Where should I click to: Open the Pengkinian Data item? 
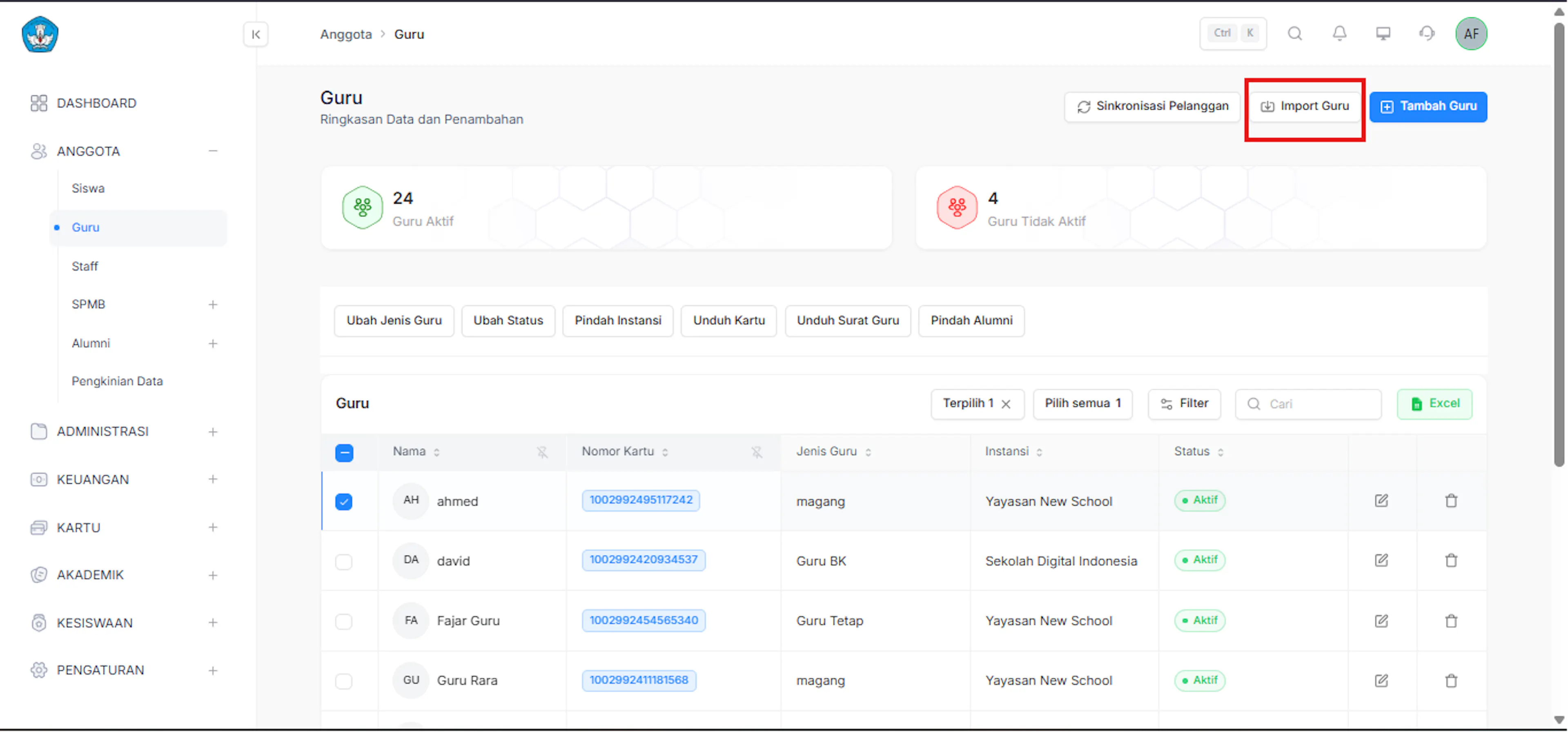(118, 382)
